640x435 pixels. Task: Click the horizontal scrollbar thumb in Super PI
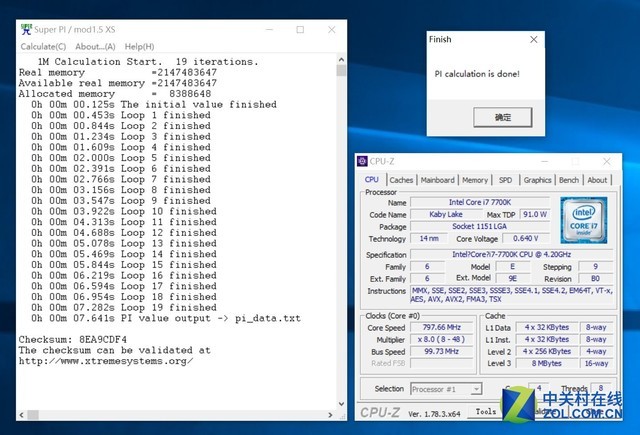pyautogui.click(x=33, y=415)
